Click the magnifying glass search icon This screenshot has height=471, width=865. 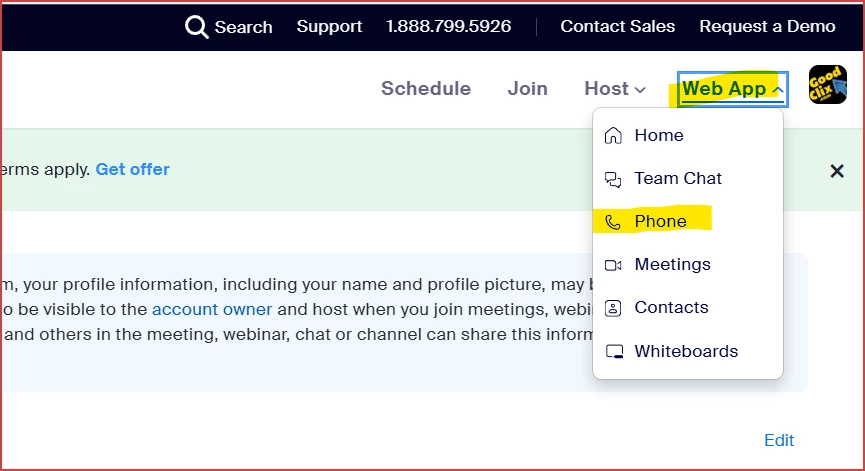(x=196, y=26)
